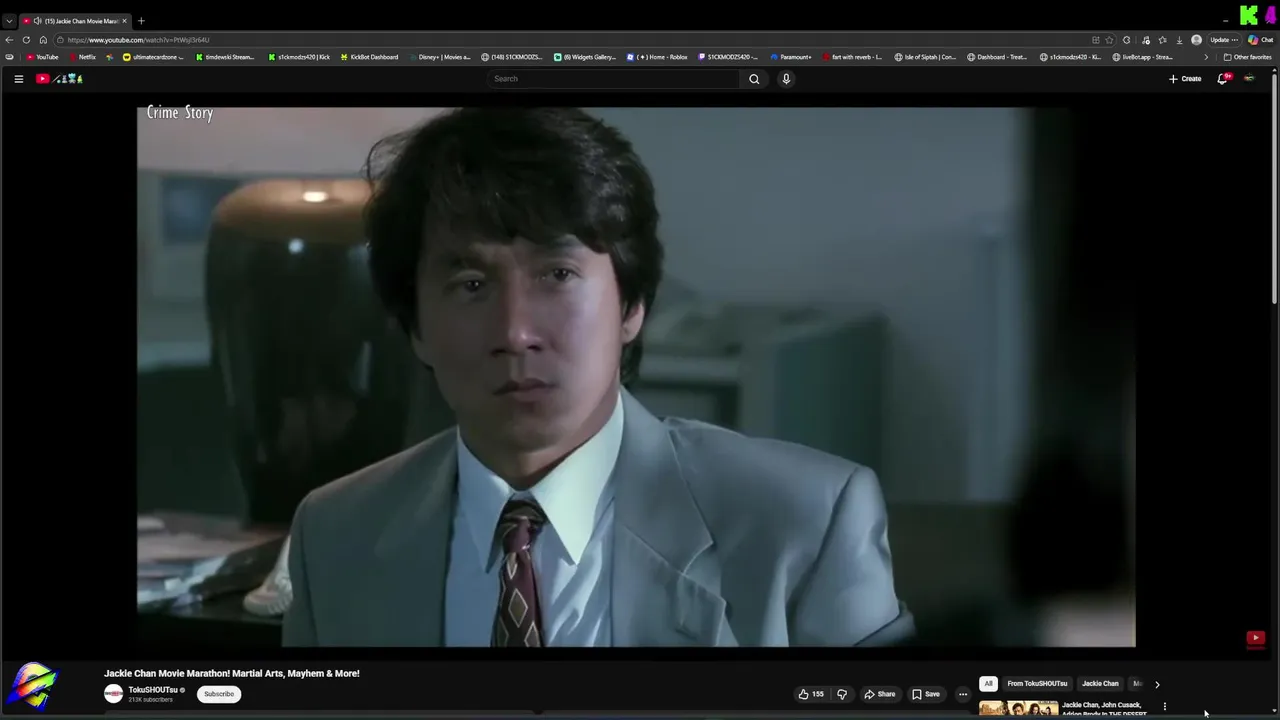Open suggested Jackie Chan, John Cusack video thumbnail
1280x720 pixels.
pyautogui.click(x=1018, y=709)
